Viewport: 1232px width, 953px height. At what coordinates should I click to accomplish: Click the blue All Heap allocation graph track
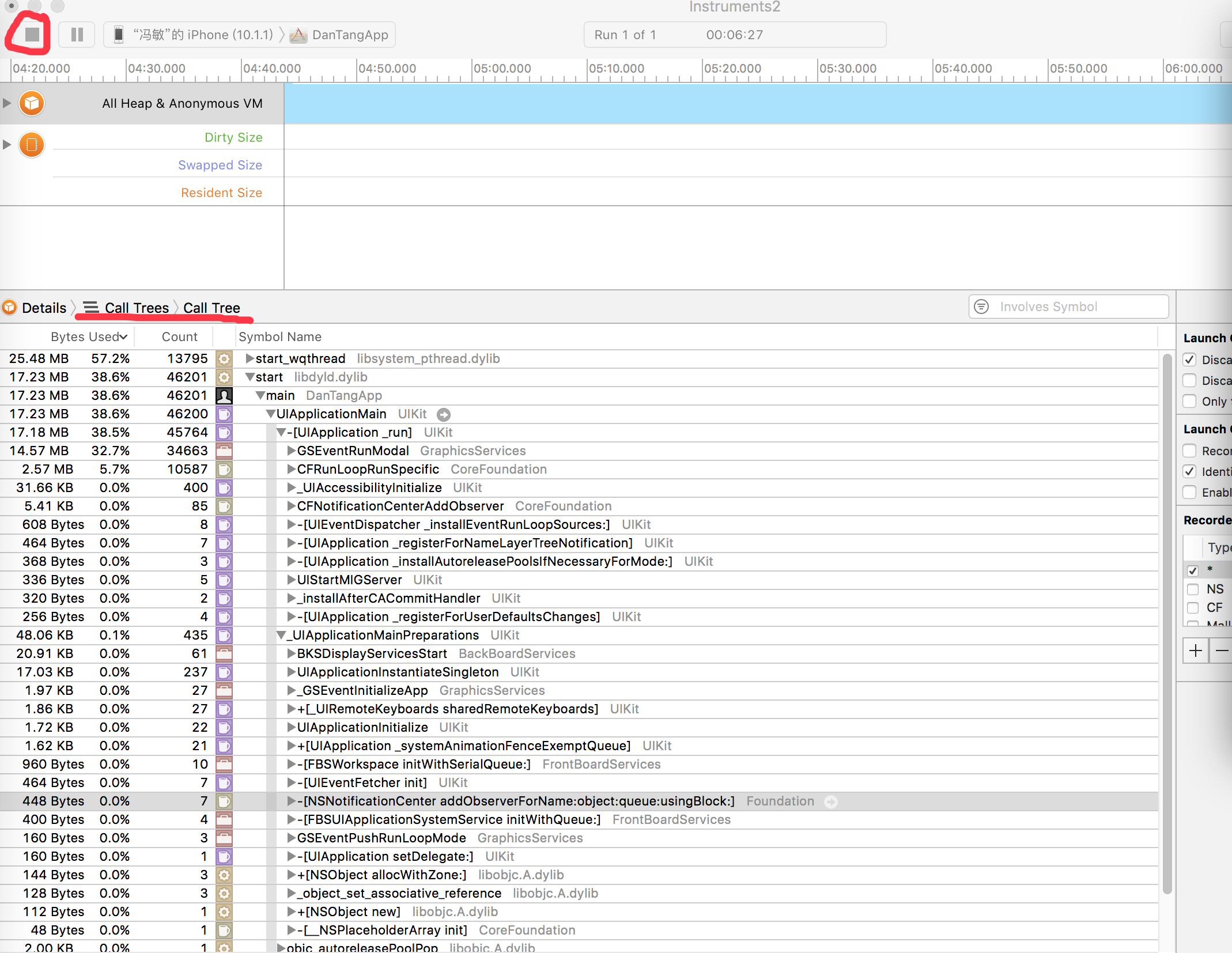[x=758, y=103]
